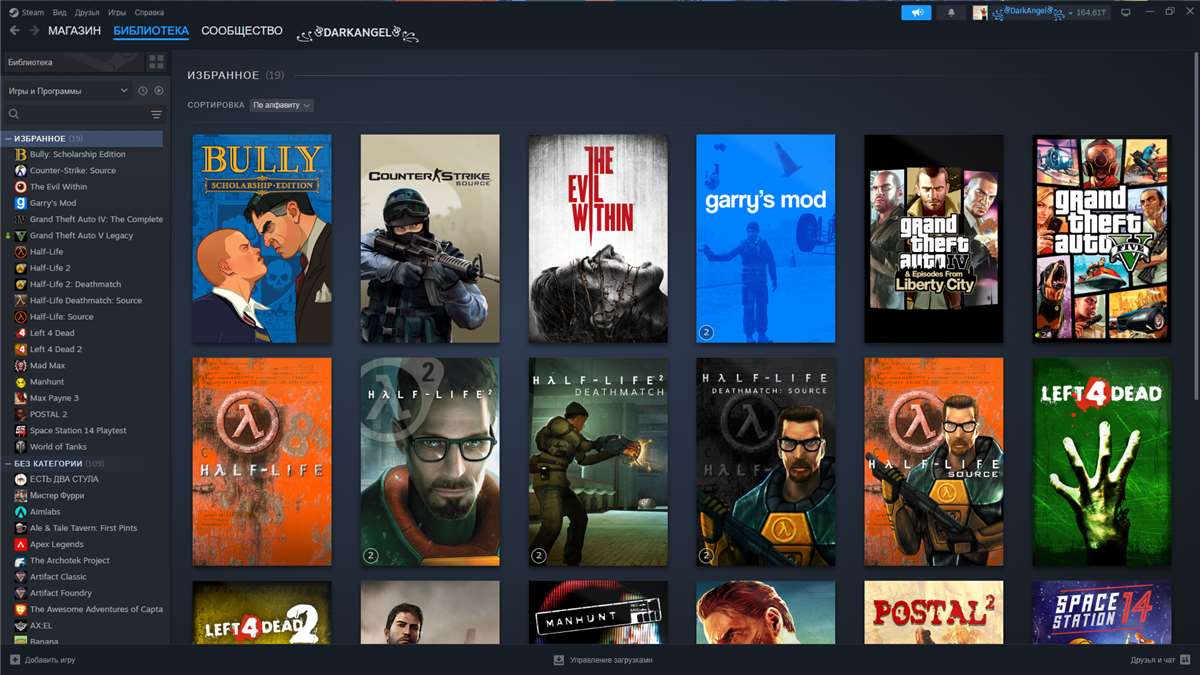The width and height of the screenshot is (1200, 675).
Task: Click the back navigation arrow
Action: coord(14,31)
